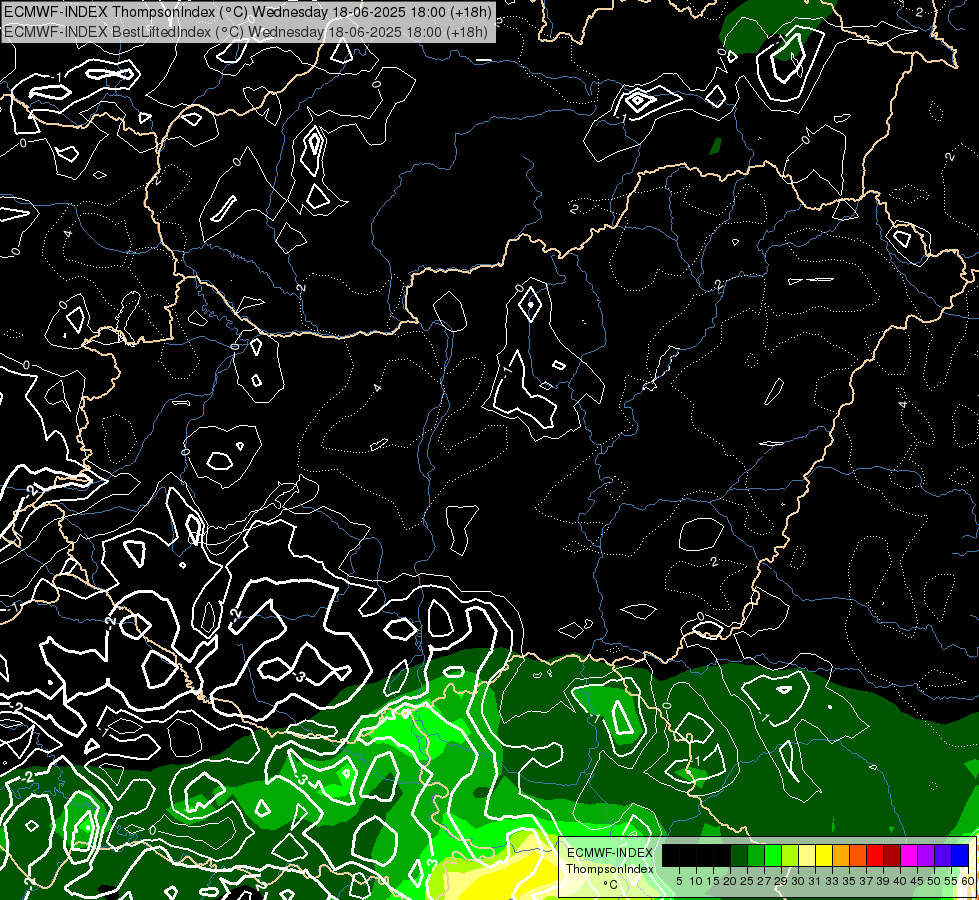This screenshot has height=900, width=979.
Task: Click the legend tick value 37
Action: tap(867, 881)
